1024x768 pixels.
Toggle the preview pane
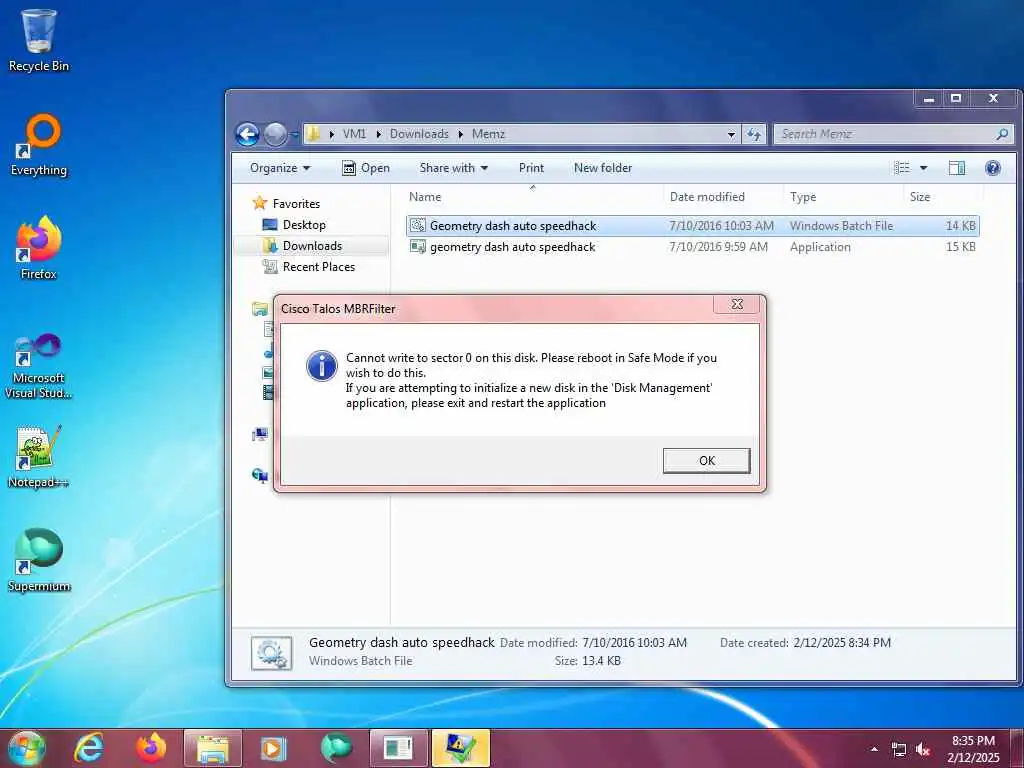point(957,168)
